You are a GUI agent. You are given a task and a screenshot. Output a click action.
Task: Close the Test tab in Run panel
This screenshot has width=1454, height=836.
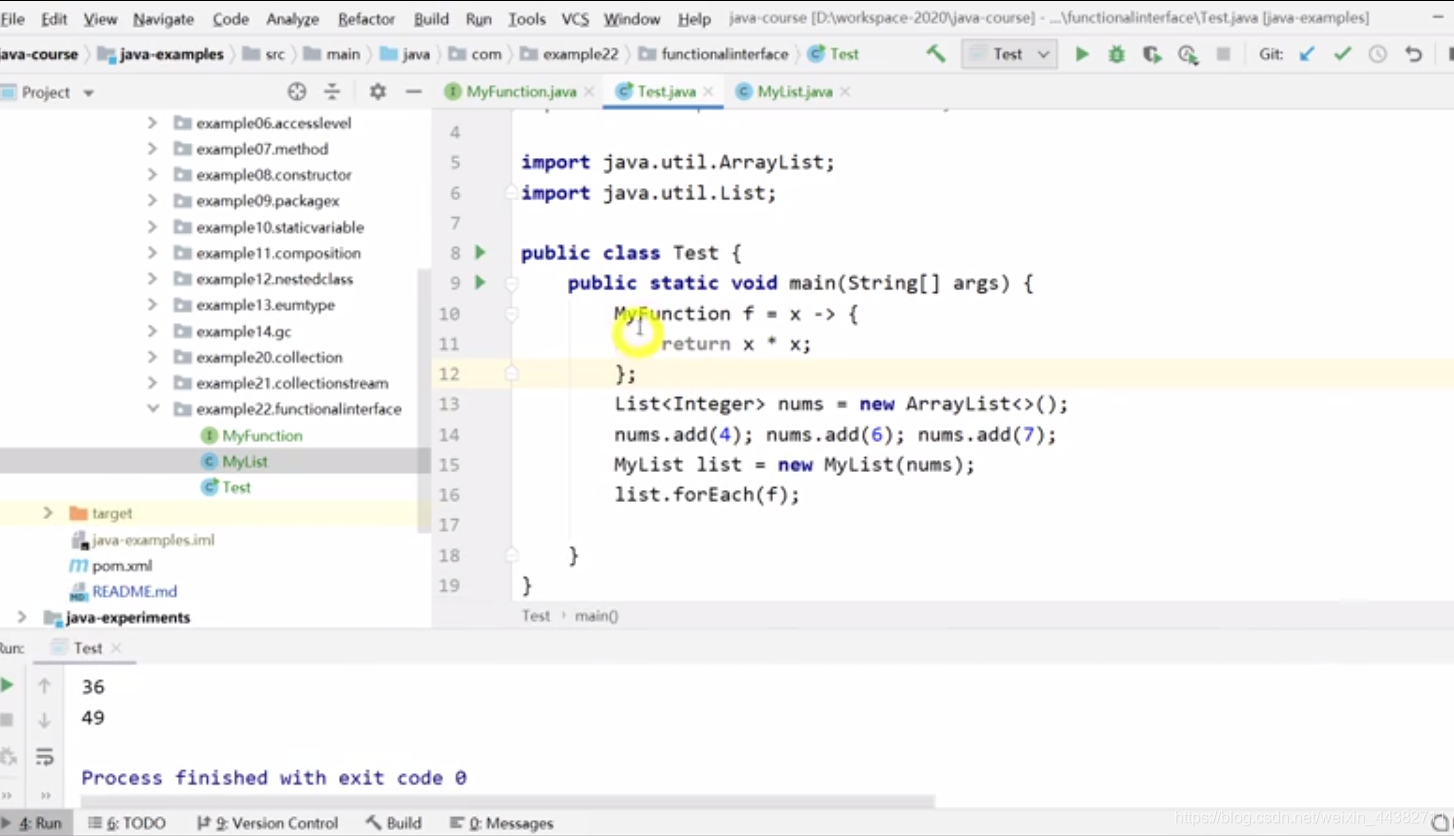[x=116, y=648]
